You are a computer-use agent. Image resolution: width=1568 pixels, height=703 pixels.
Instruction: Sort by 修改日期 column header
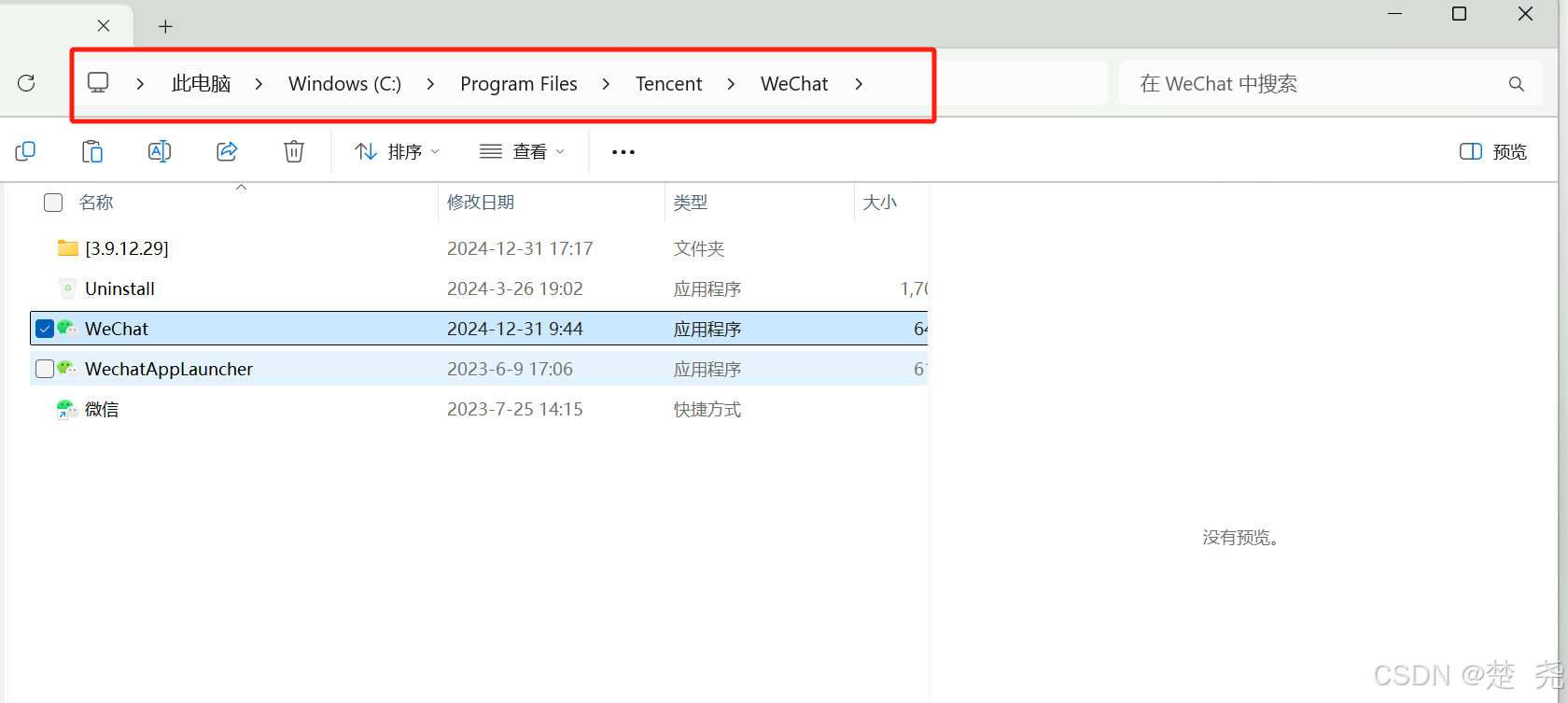point(481,203)
